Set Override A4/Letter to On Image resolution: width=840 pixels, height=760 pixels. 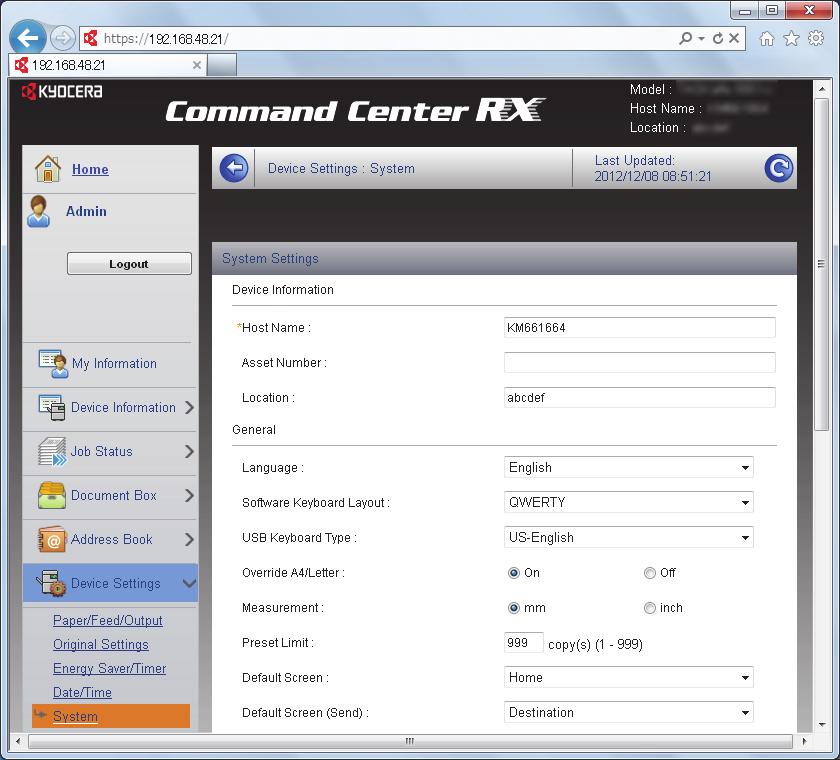pos(514,573)
